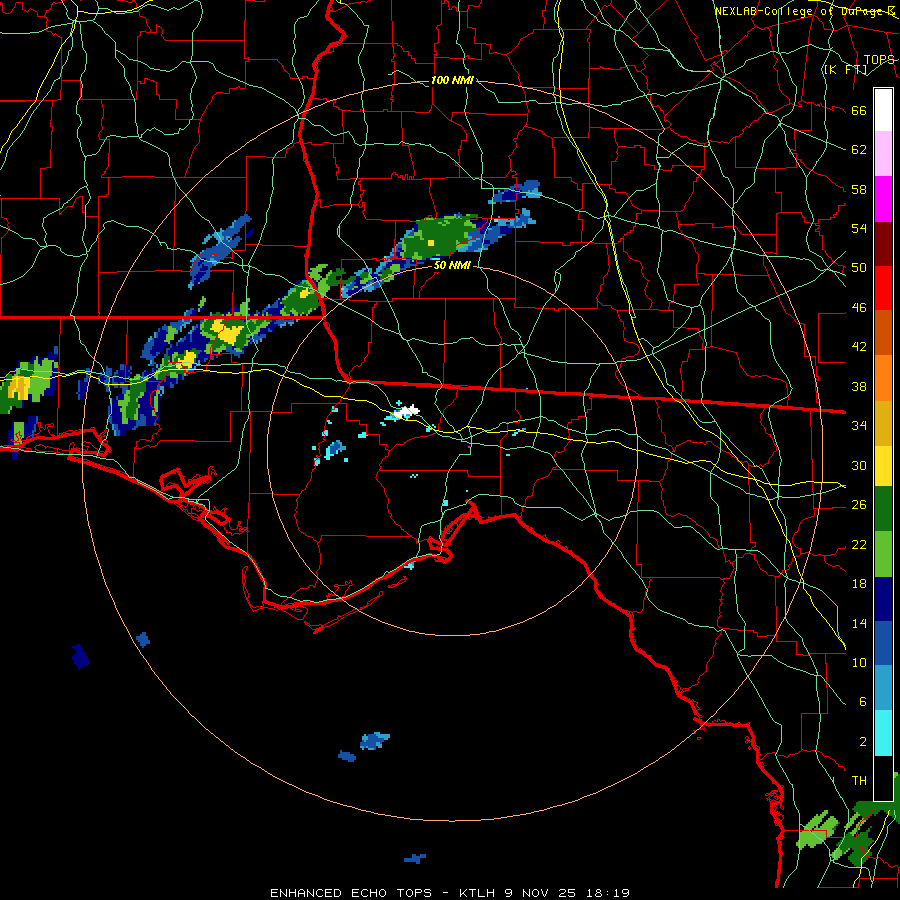900x900 pixels.
Task: Click the 62 legend value
Action: point(859,149)
